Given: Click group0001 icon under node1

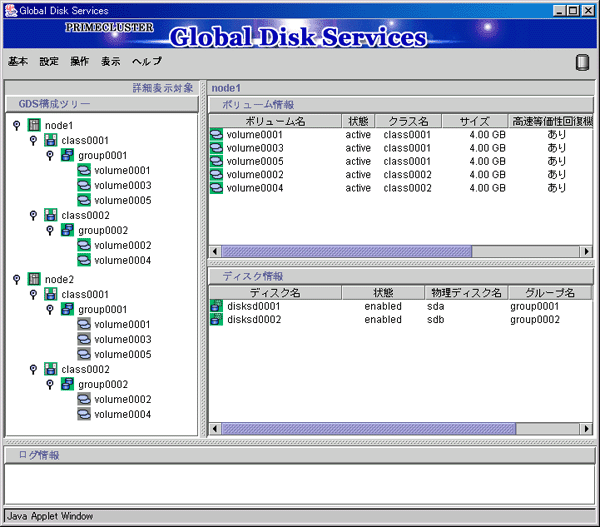Looking at the screenshot, I should 67,155.
